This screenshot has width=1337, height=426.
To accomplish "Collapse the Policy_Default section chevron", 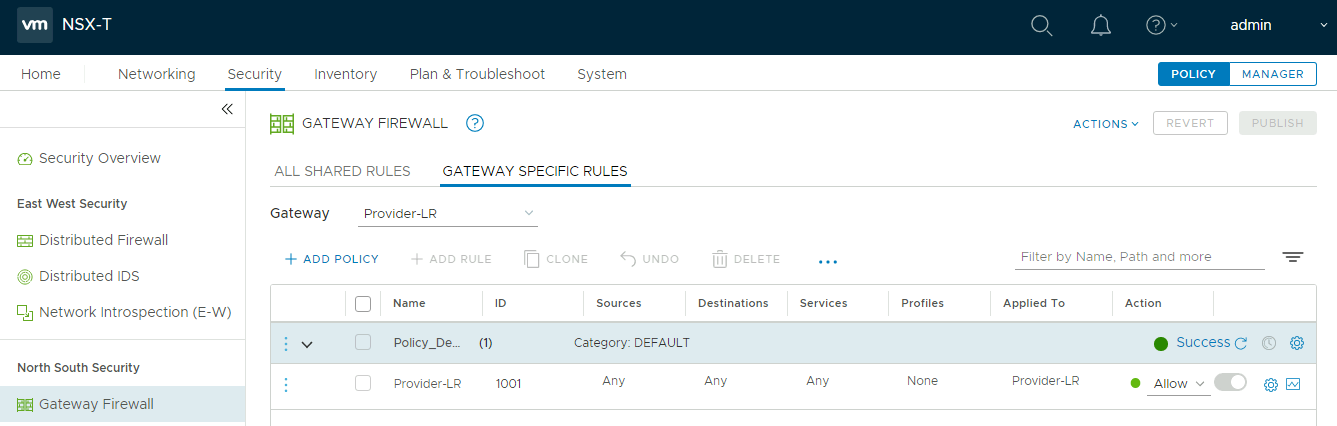I will click(307, 344).
